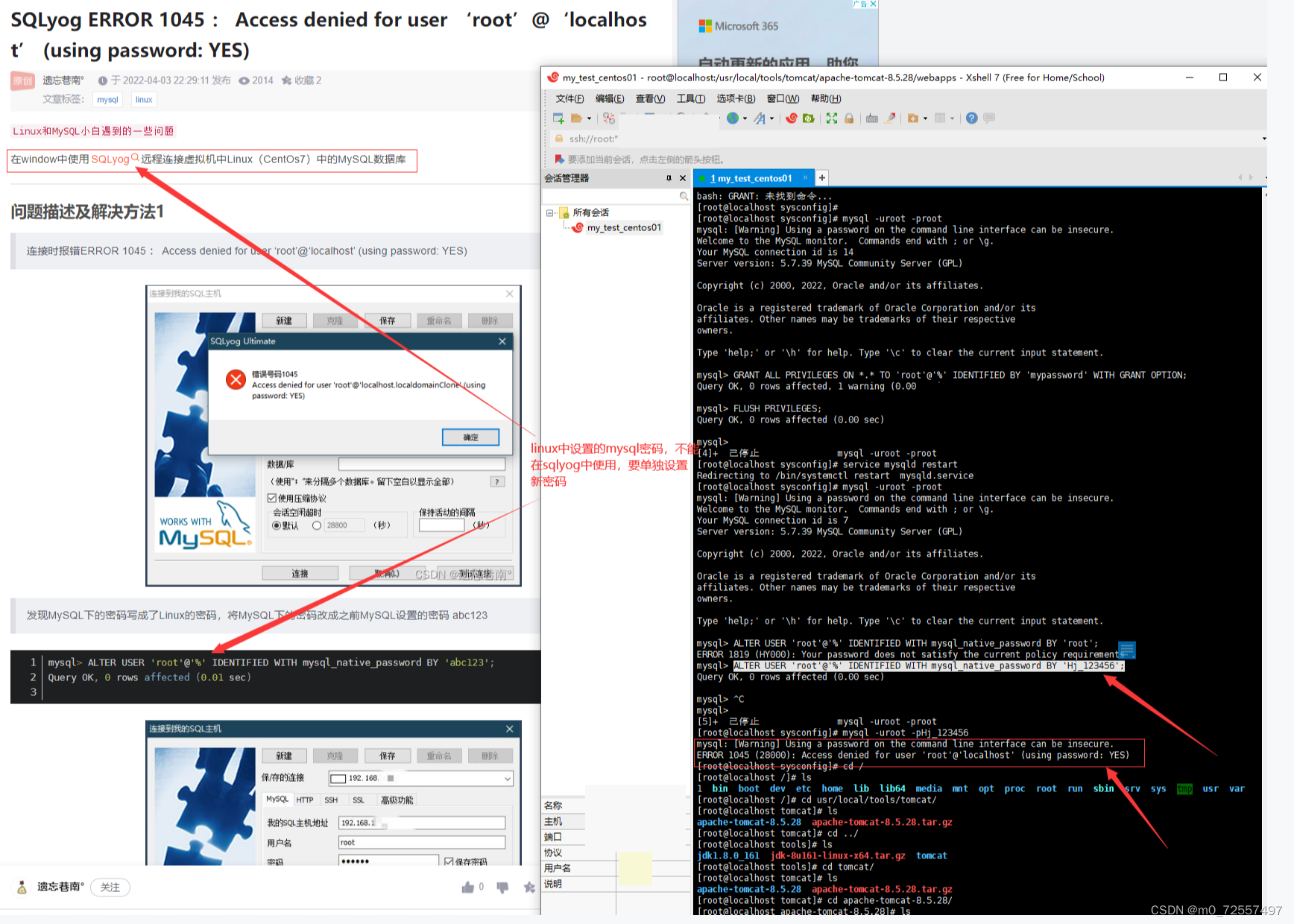Open the 编辑(E) menu in Xshell

[610, 98]
